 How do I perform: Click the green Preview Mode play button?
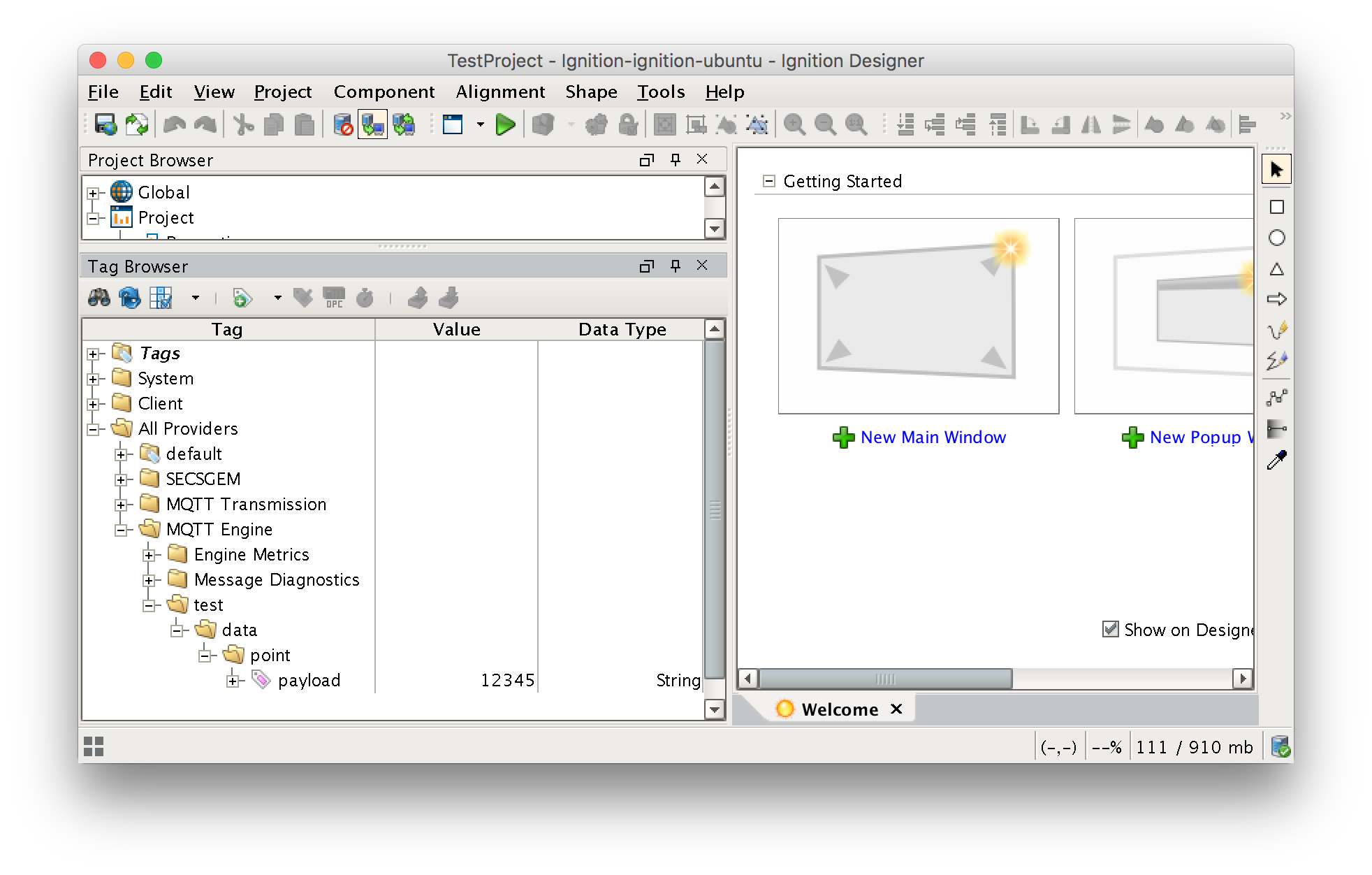[x=505, y=125]
